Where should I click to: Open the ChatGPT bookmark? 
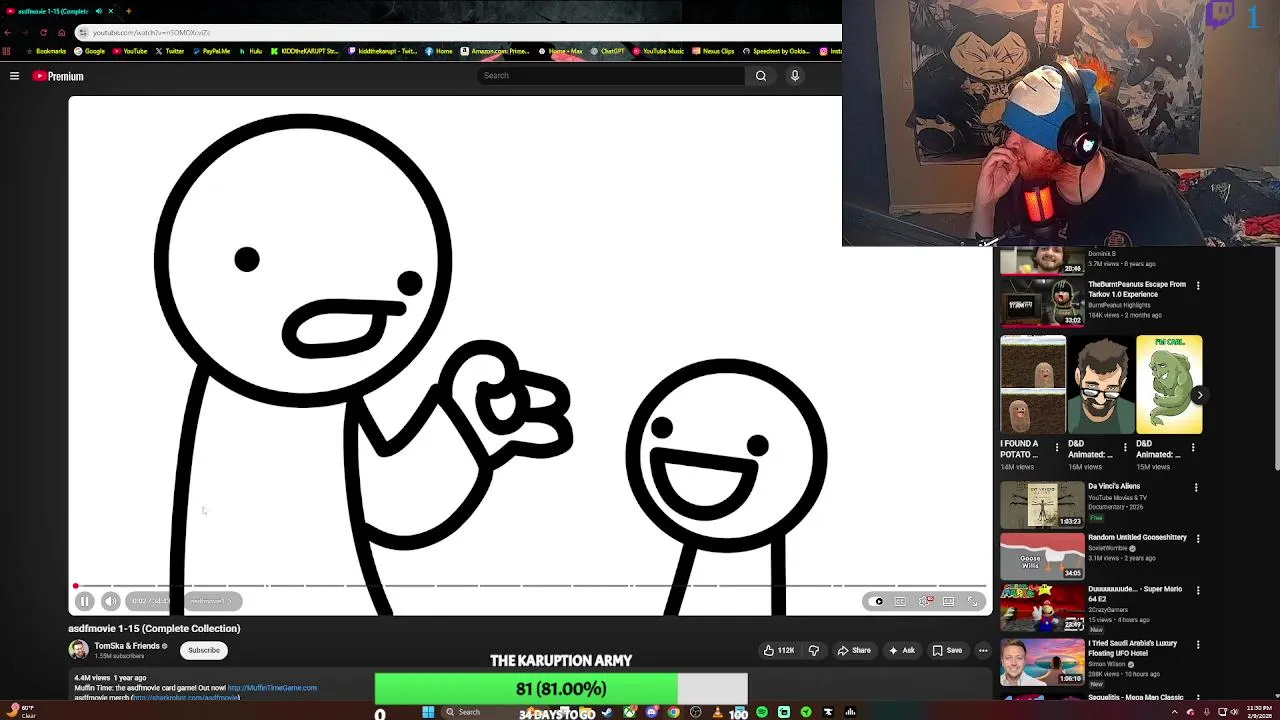pos(608,51)
